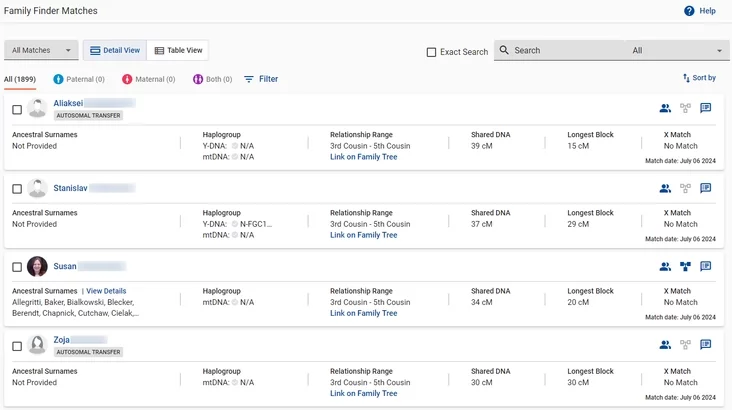This screenshot has height=410, width=732.
Task: Click Link on Family Tree for Susan
Action: [x=364, y=313]
